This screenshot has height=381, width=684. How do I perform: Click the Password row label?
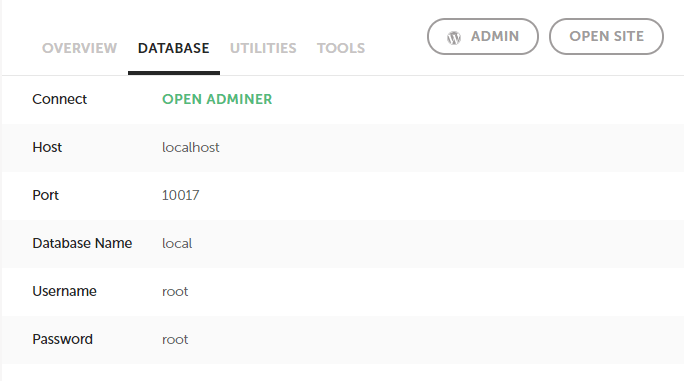tap(63, 339)
